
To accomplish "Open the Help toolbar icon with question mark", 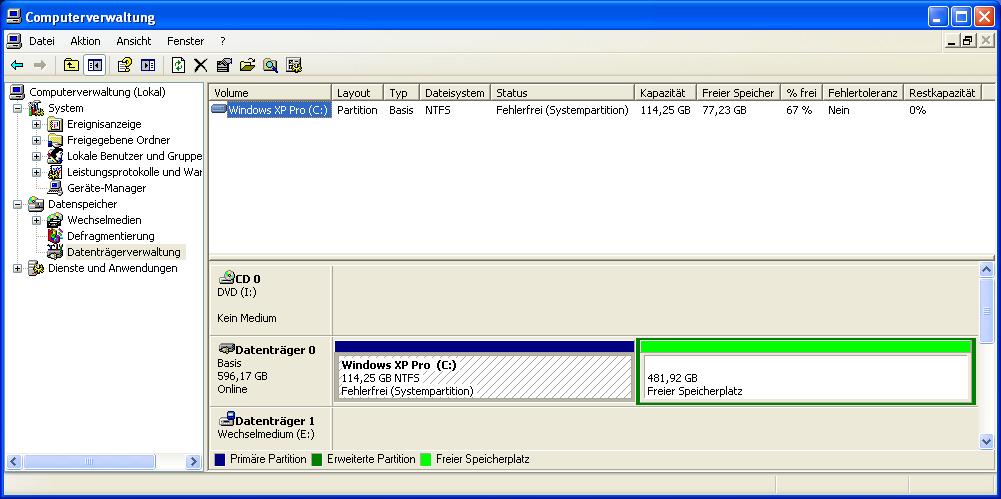I will click(124, 65).
